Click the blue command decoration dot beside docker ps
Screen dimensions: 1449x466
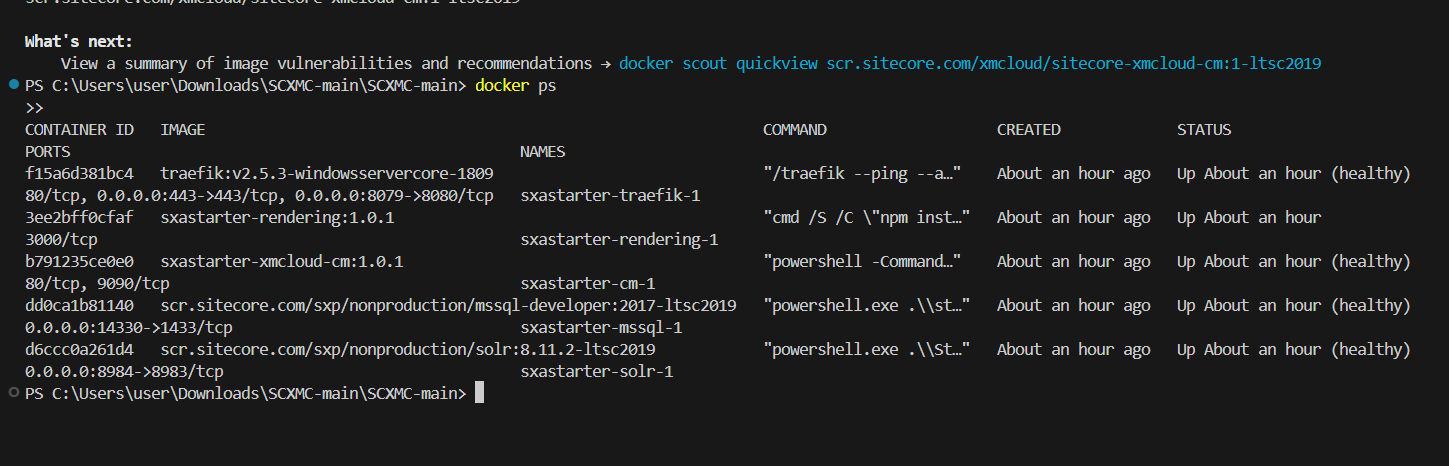[x=12, y=86]
